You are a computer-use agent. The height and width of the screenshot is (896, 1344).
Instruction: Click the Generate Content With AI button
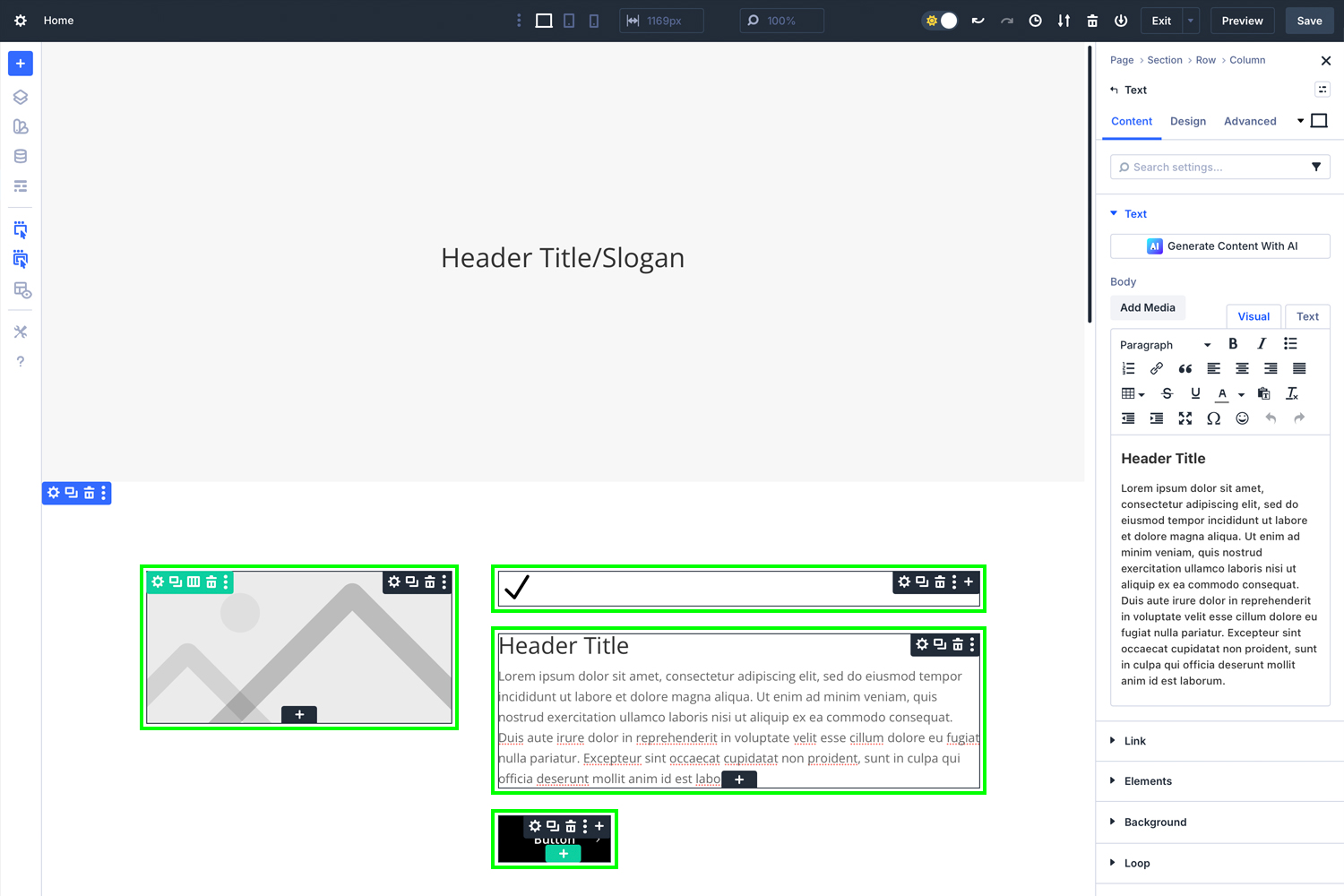point(1219,246)
